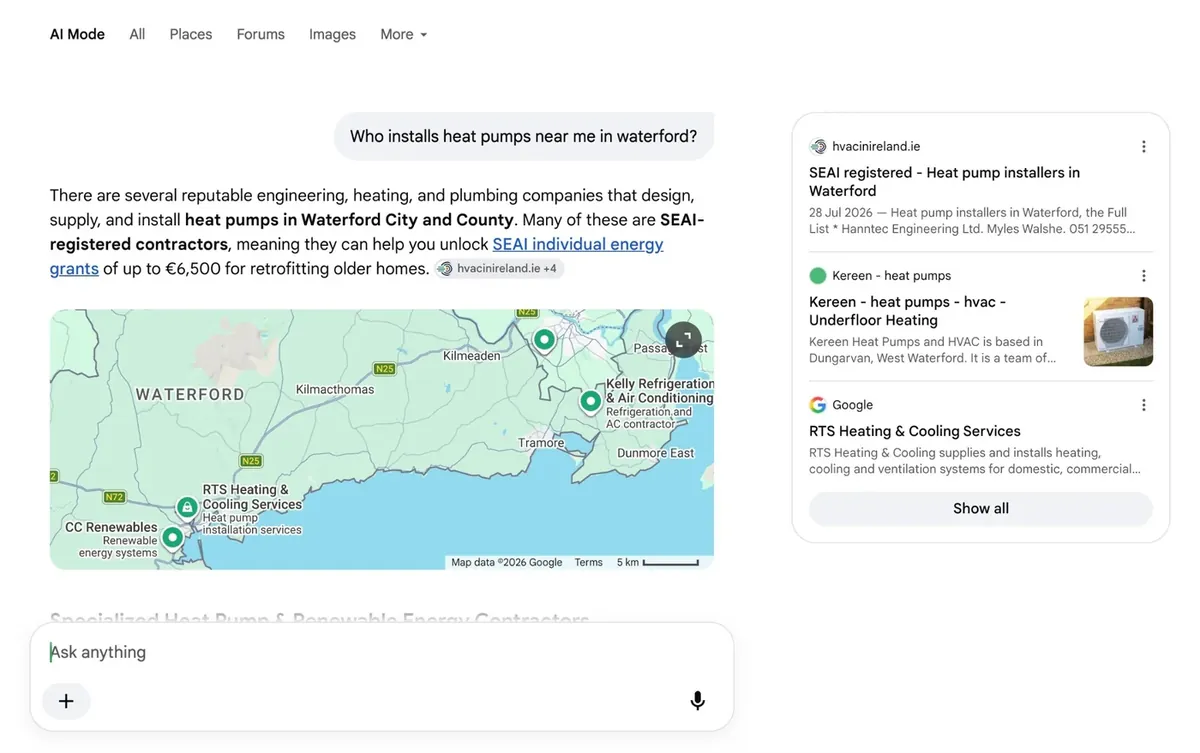Click the green Kereen site favicon
This screenshot has width=1200, height=753.
tap(818, 276)
